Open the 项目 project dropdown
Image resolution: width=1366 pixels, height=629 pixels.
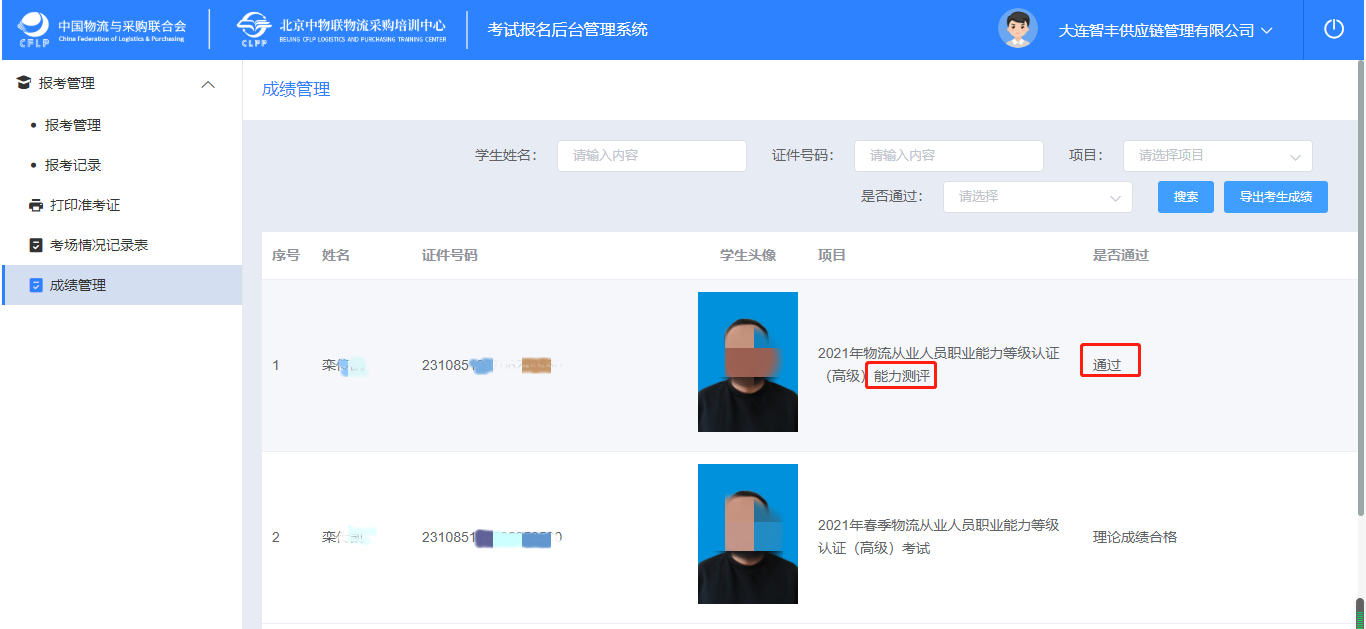coord(1217,156)
